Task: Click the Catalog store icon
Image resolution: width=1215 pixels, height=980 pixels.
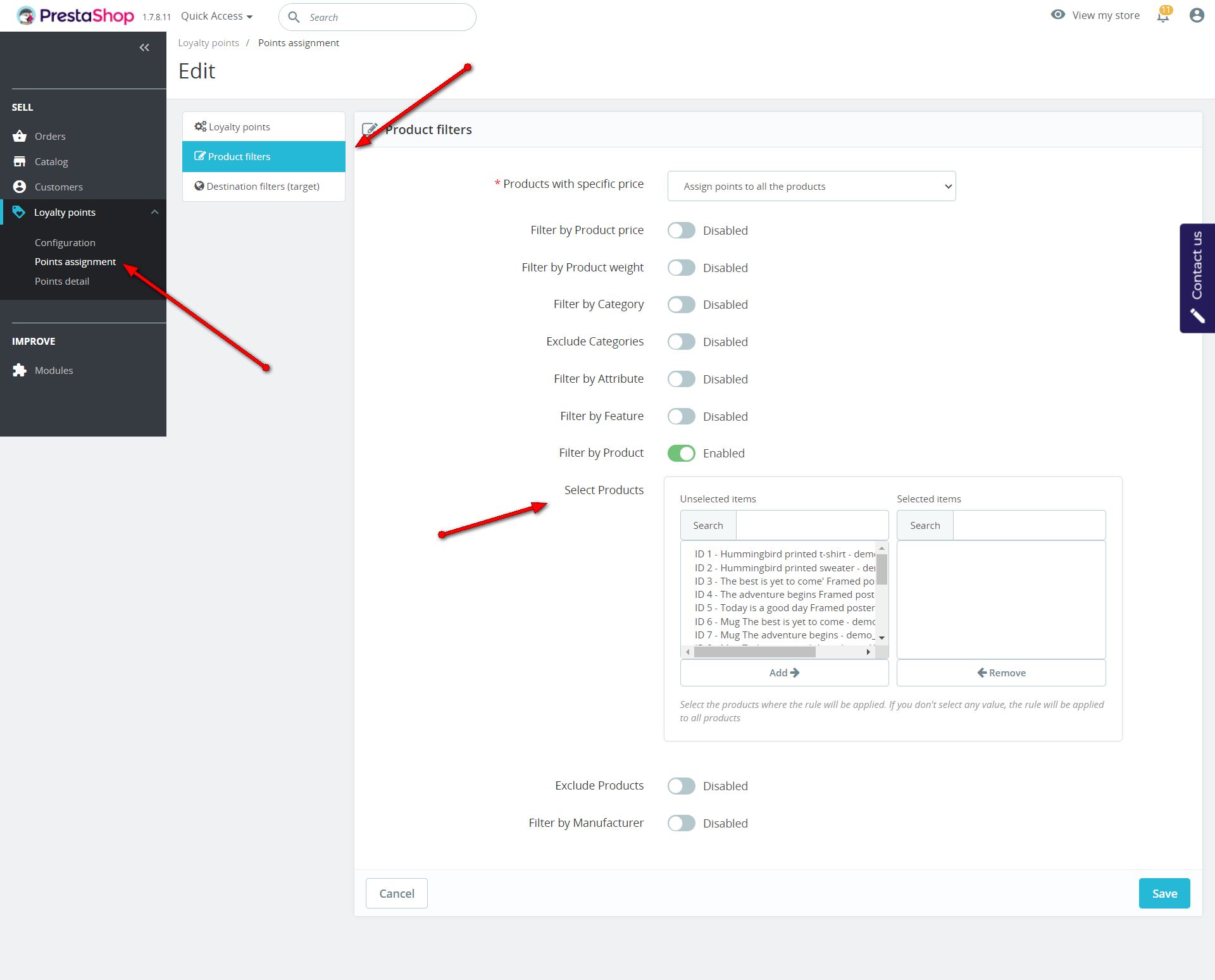Action: point(20,161)
